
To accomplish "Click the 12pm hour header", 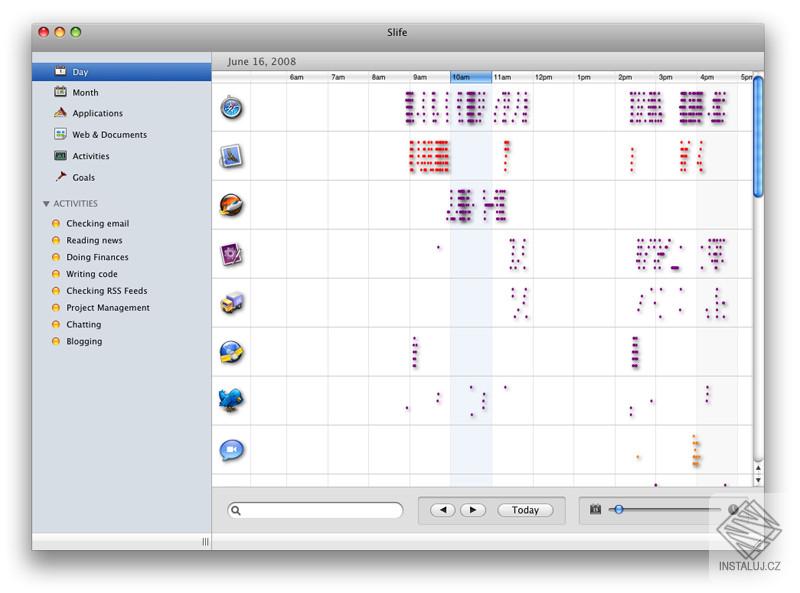I will [x=543, y=77].
